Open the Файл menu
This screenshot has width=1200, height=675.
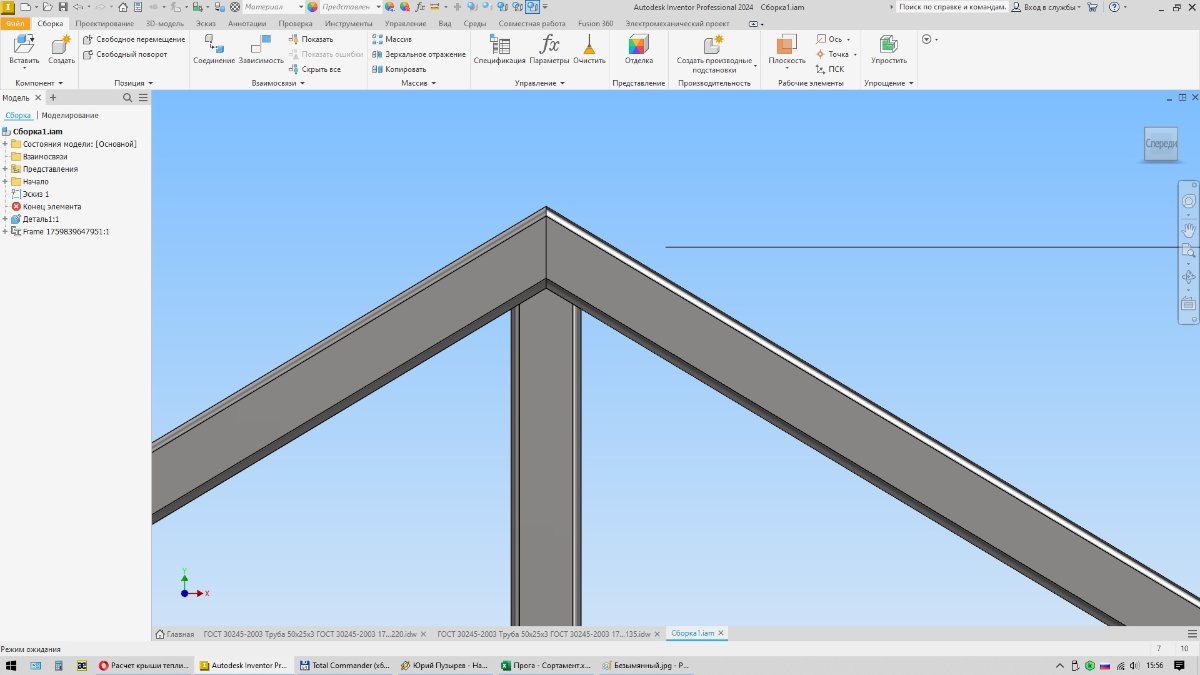(15, 23)
